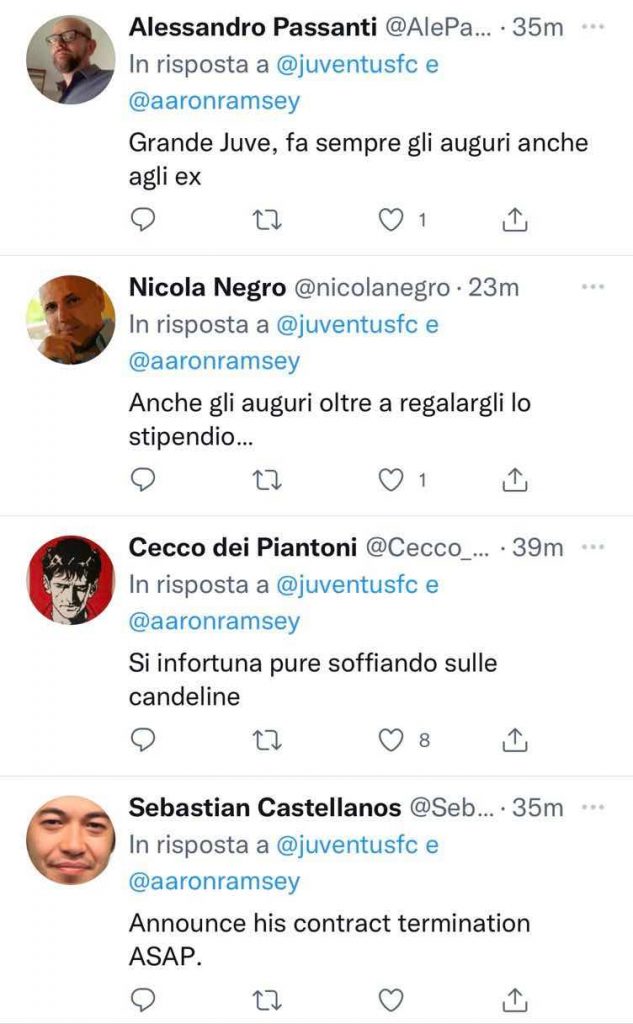Screen dimensions: 633x1024
Task: Open more options for Alessandro Passanti's tweet
Action: pos(593,27)
